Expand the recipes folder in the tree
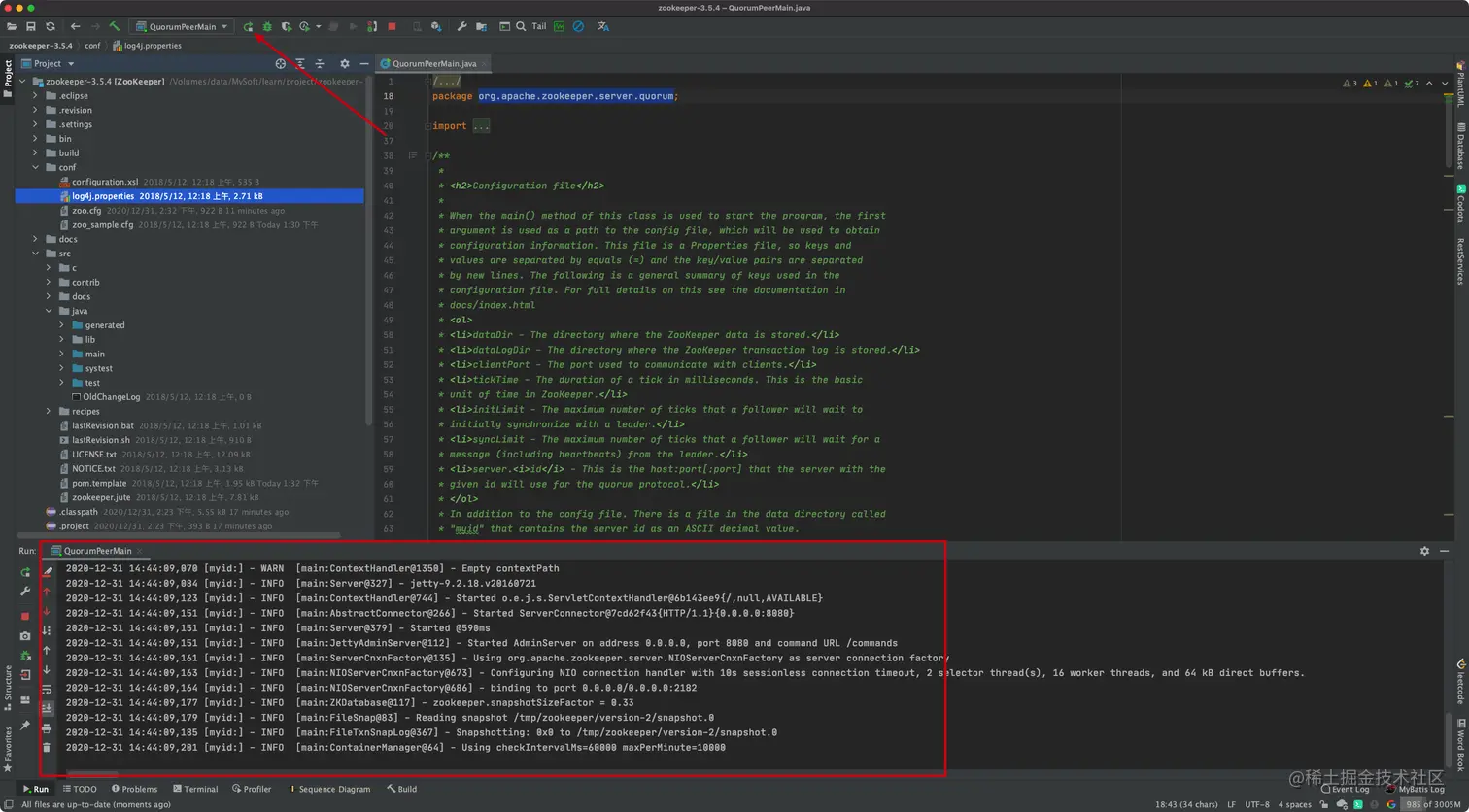The width and height of the screenshot is (1469, 812). pos(49,411)
